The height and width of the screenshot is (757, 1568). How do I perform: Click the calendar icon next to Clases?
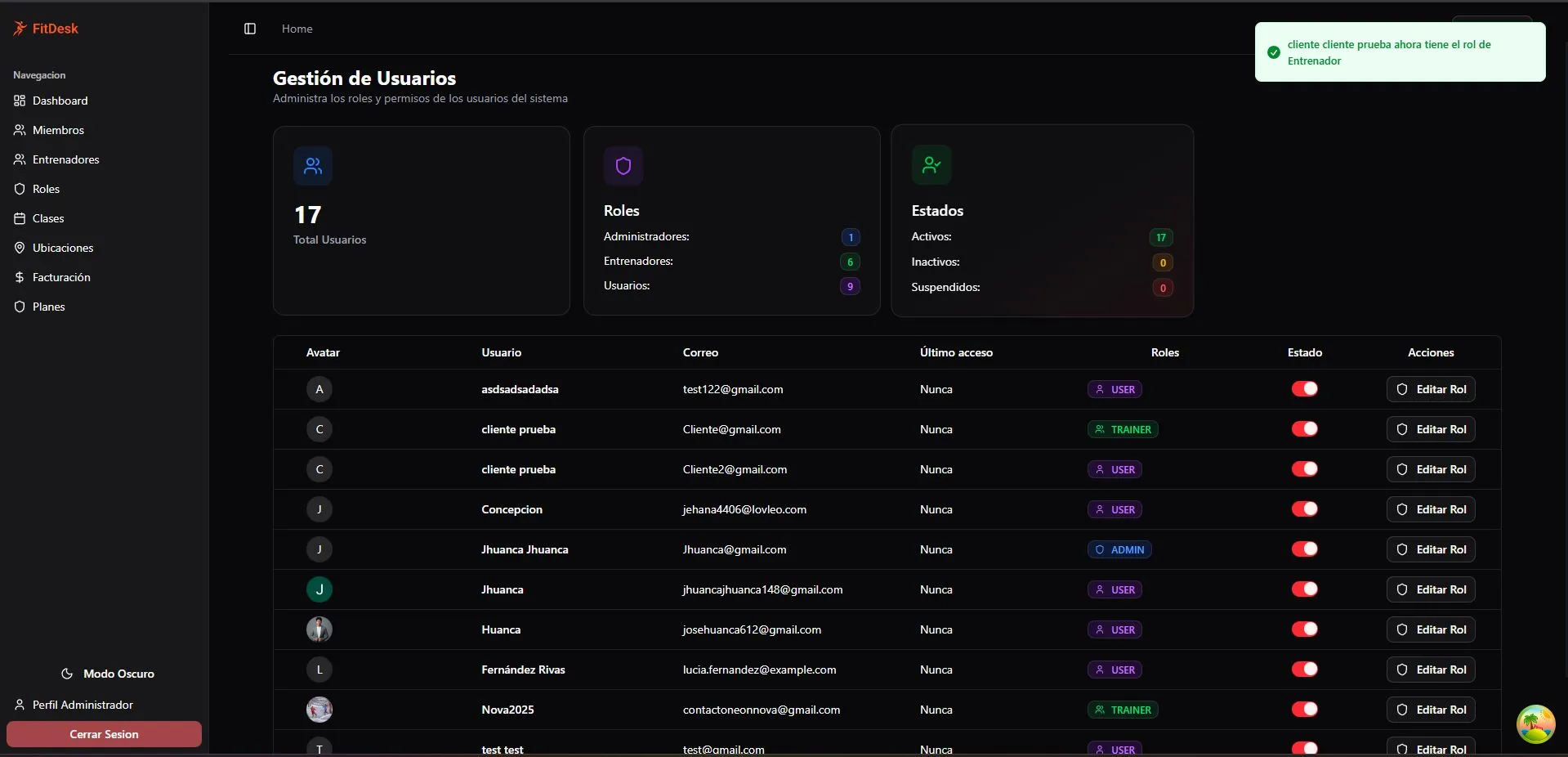[20, 218]
